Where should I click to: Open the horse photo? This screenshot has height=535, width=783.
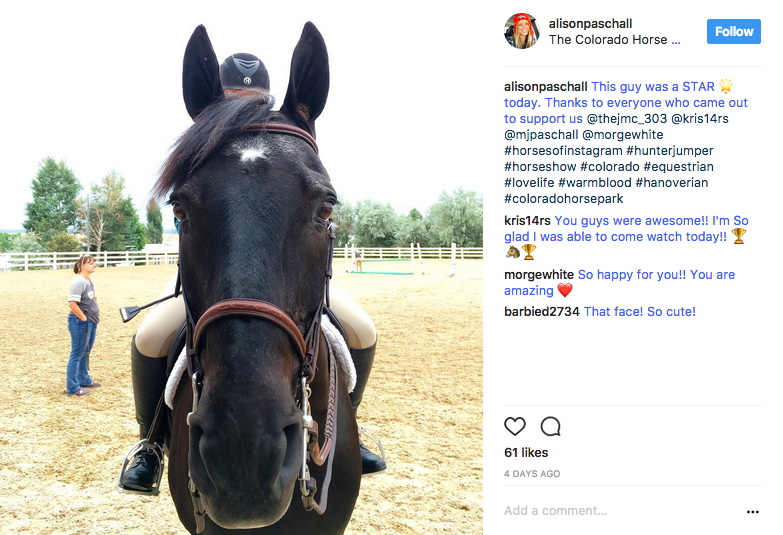242,268
